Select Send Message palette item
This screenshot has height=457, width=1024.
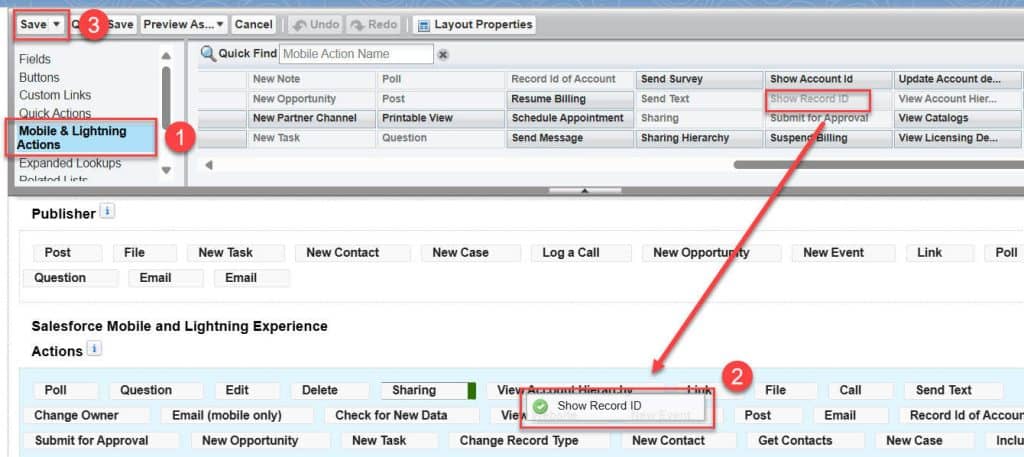(569, 138)
